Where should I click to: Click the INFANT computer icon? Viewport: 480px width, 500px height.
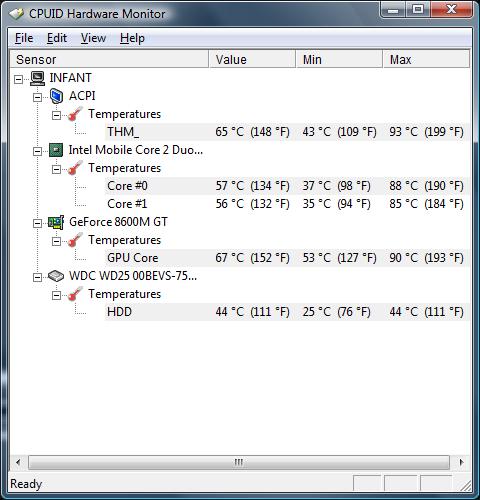point(37,78)
